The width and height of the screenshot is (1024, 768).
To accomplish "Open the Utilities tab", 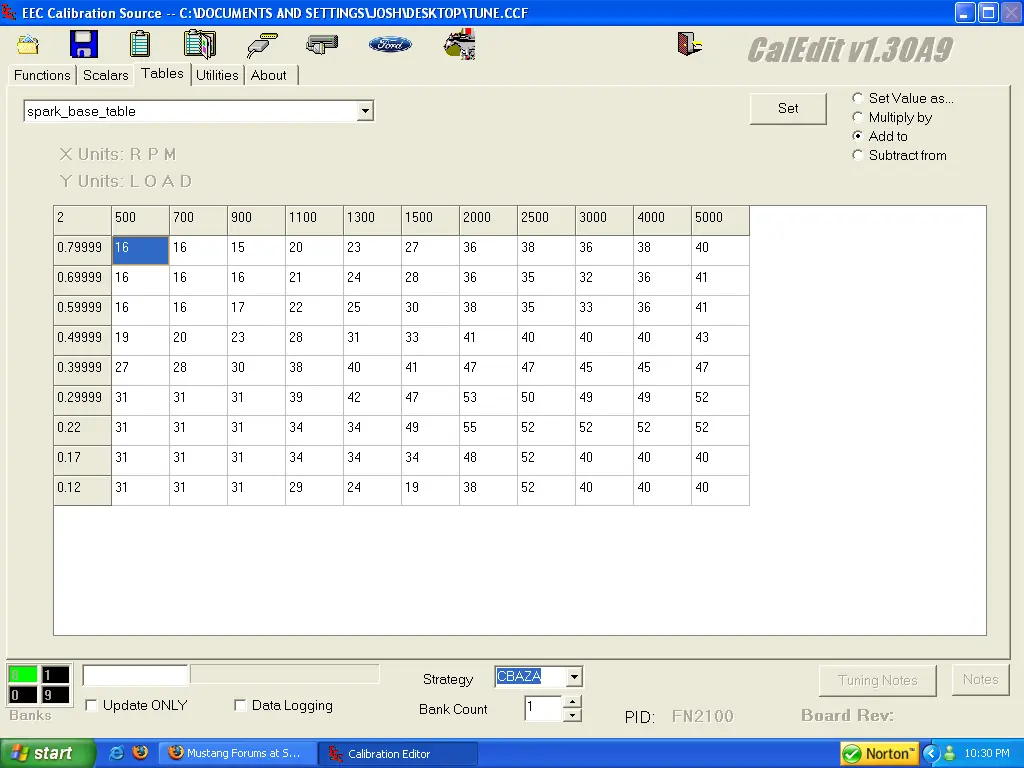I will pyautogui.click(x=217, y=75).
